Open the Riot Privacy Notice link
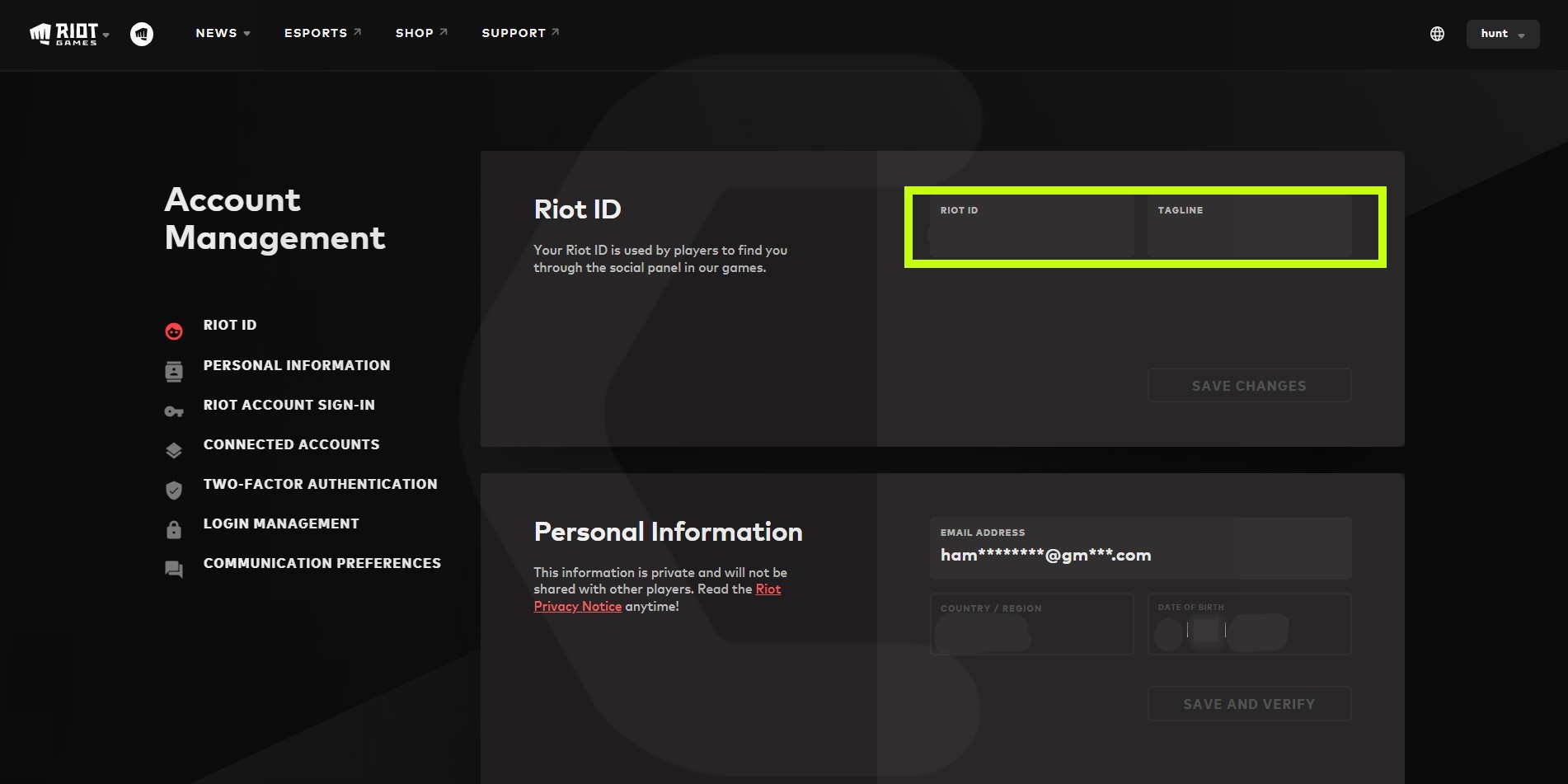This screenshot has width=1568, height=784. [657, 598]
